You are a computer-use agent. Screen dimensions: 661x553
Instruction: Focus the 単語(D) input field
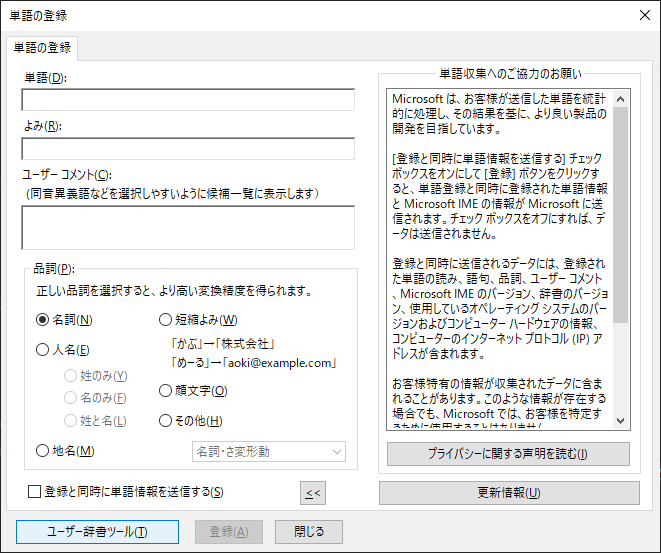pos(188,100)
